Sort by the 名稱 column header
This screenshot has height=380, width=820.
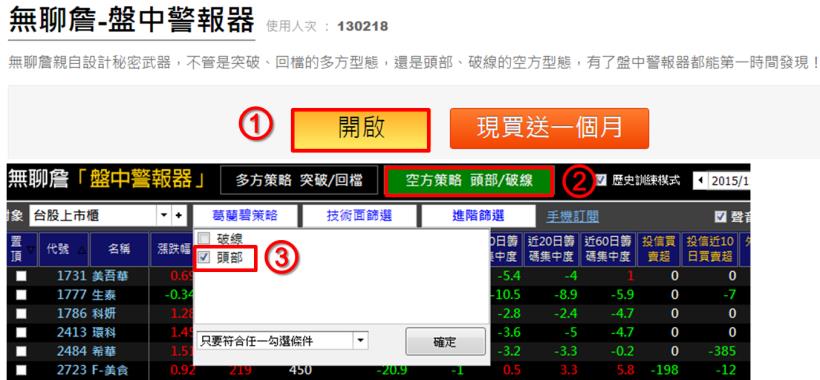(119, 250)
